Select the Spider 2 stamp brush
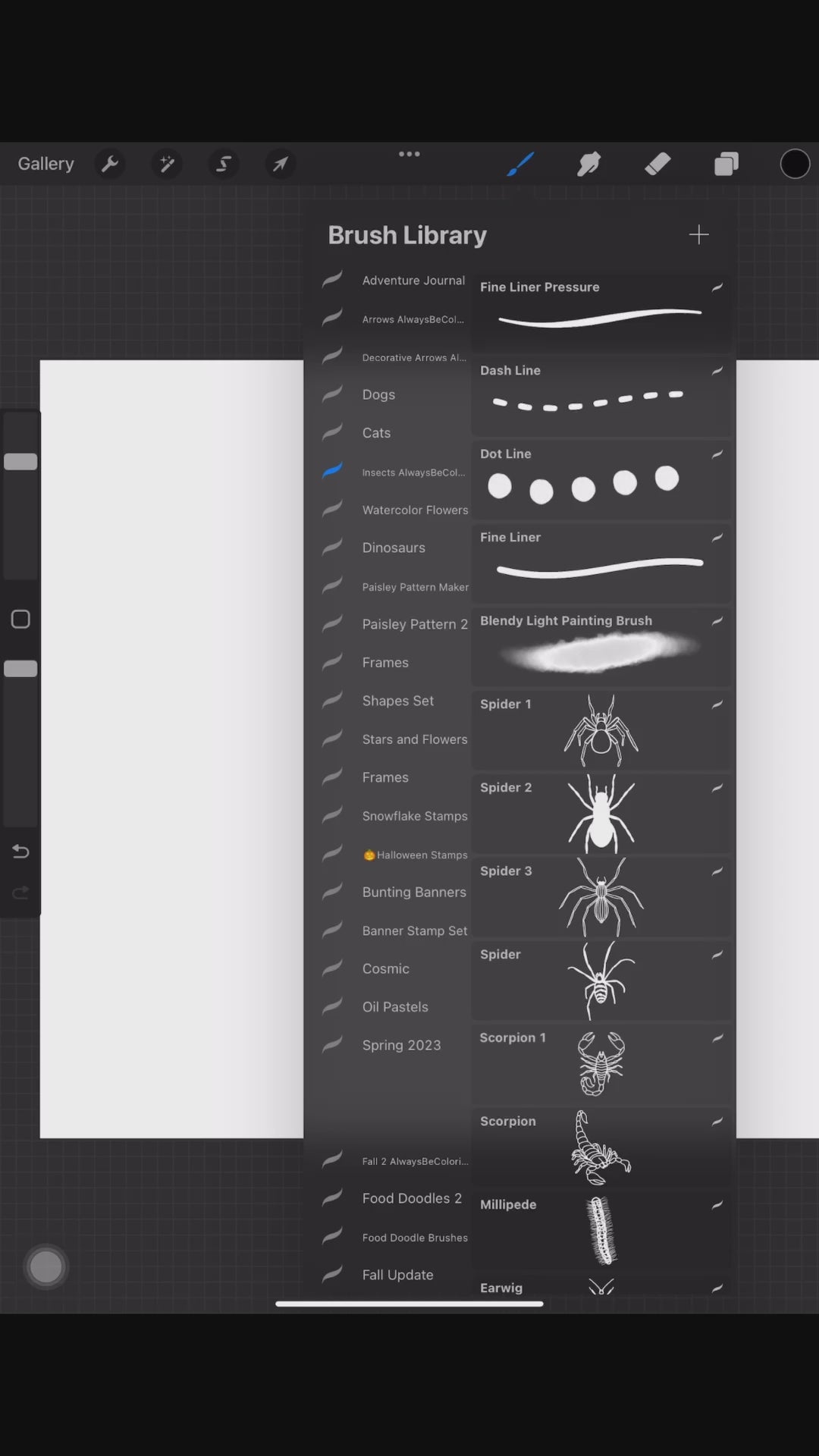The image size is (819, 1456). click(601, 814)
